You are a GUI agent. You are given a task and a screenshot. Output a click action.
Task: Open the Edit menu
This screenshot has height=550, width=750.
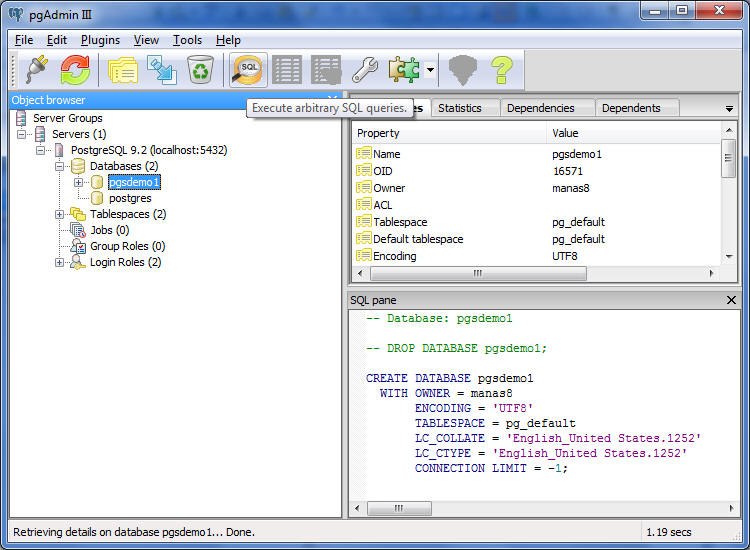tap(56, 40)
